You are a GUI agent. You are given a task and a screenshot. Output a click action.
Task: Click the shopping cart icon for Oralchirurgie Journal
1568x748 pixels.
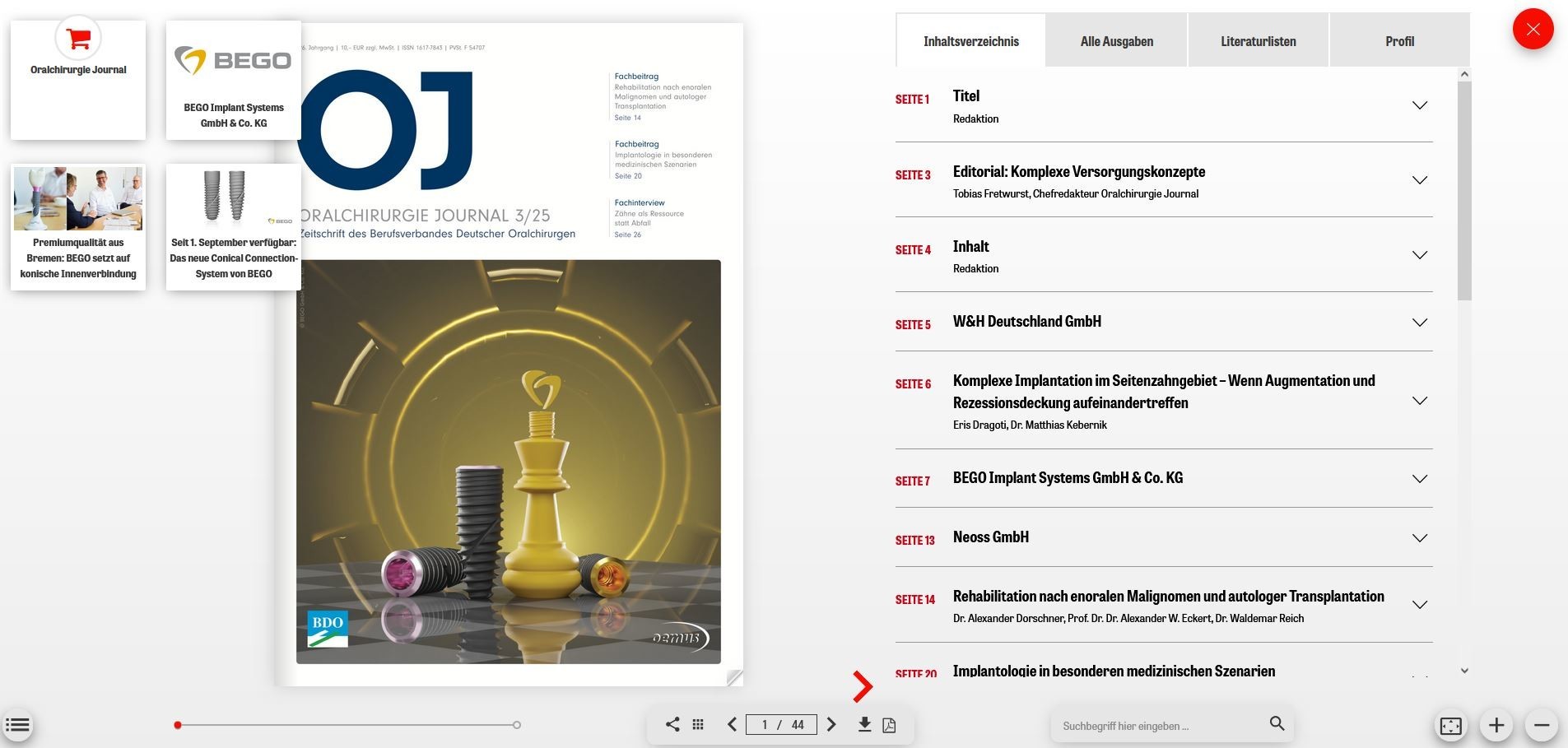[x=78, y=38]
